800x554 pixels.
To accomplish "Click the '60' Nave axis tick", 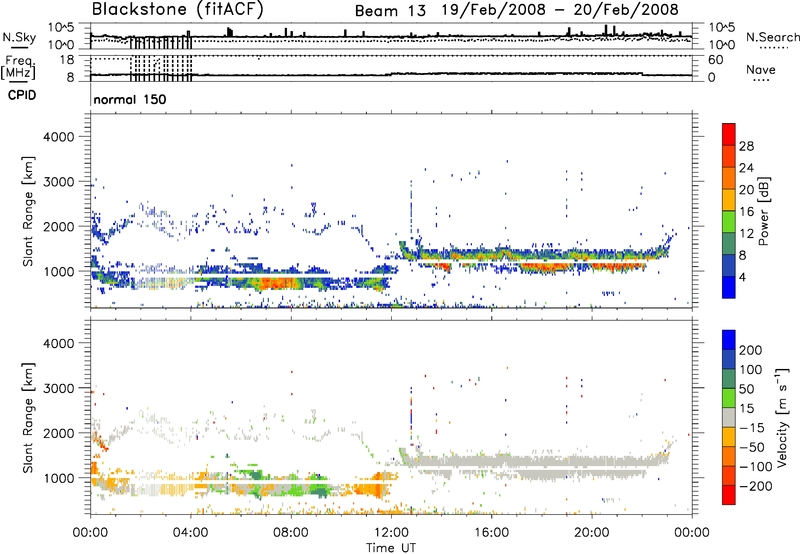I will point(716,60).
